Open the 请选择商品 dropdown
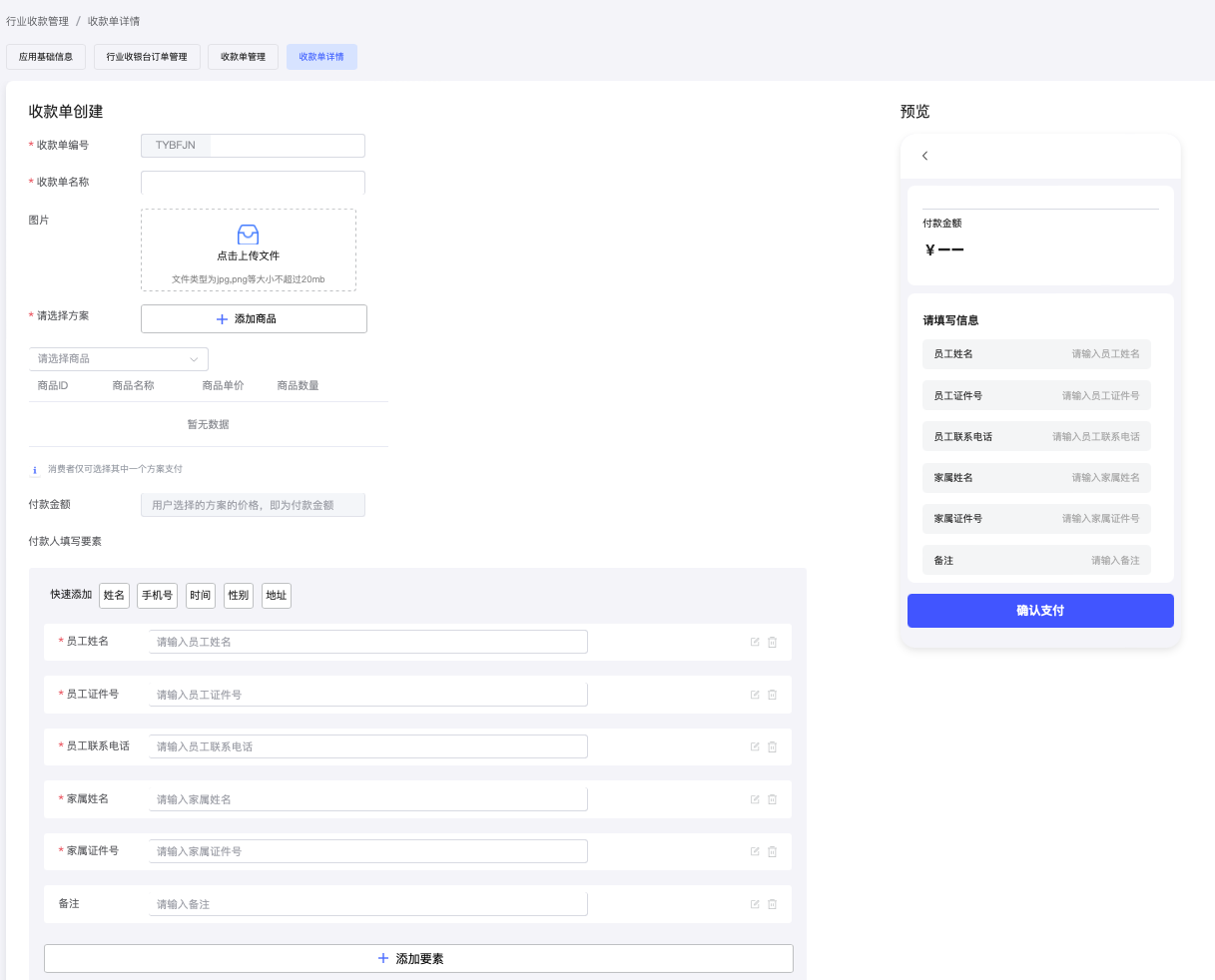 tap(119, 359)
